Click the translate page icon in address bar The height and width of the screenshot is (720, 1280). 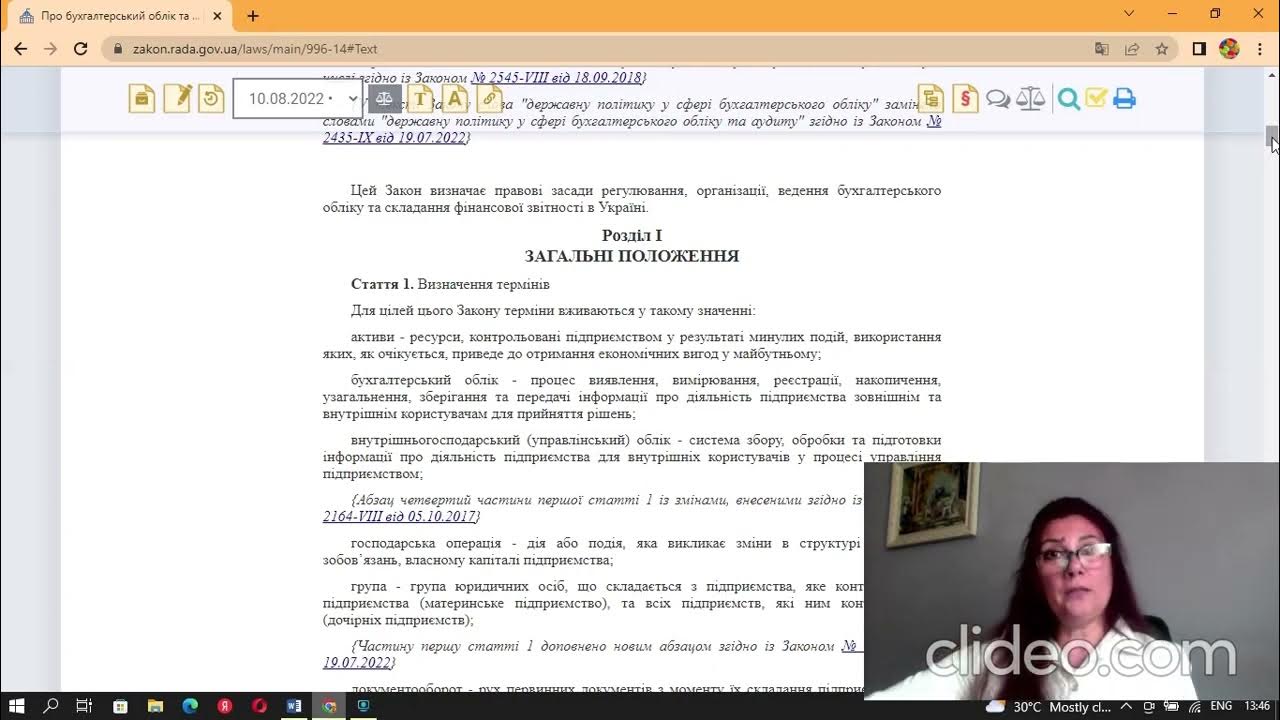point(1102,48)
